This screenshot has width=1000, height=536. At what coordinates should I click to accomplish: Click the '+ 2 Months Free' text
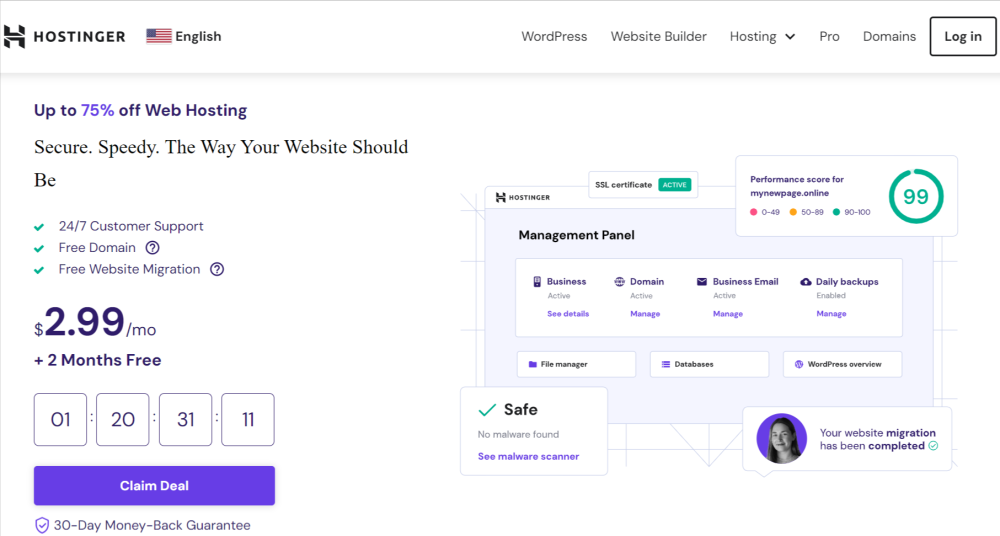click(98, 360)
